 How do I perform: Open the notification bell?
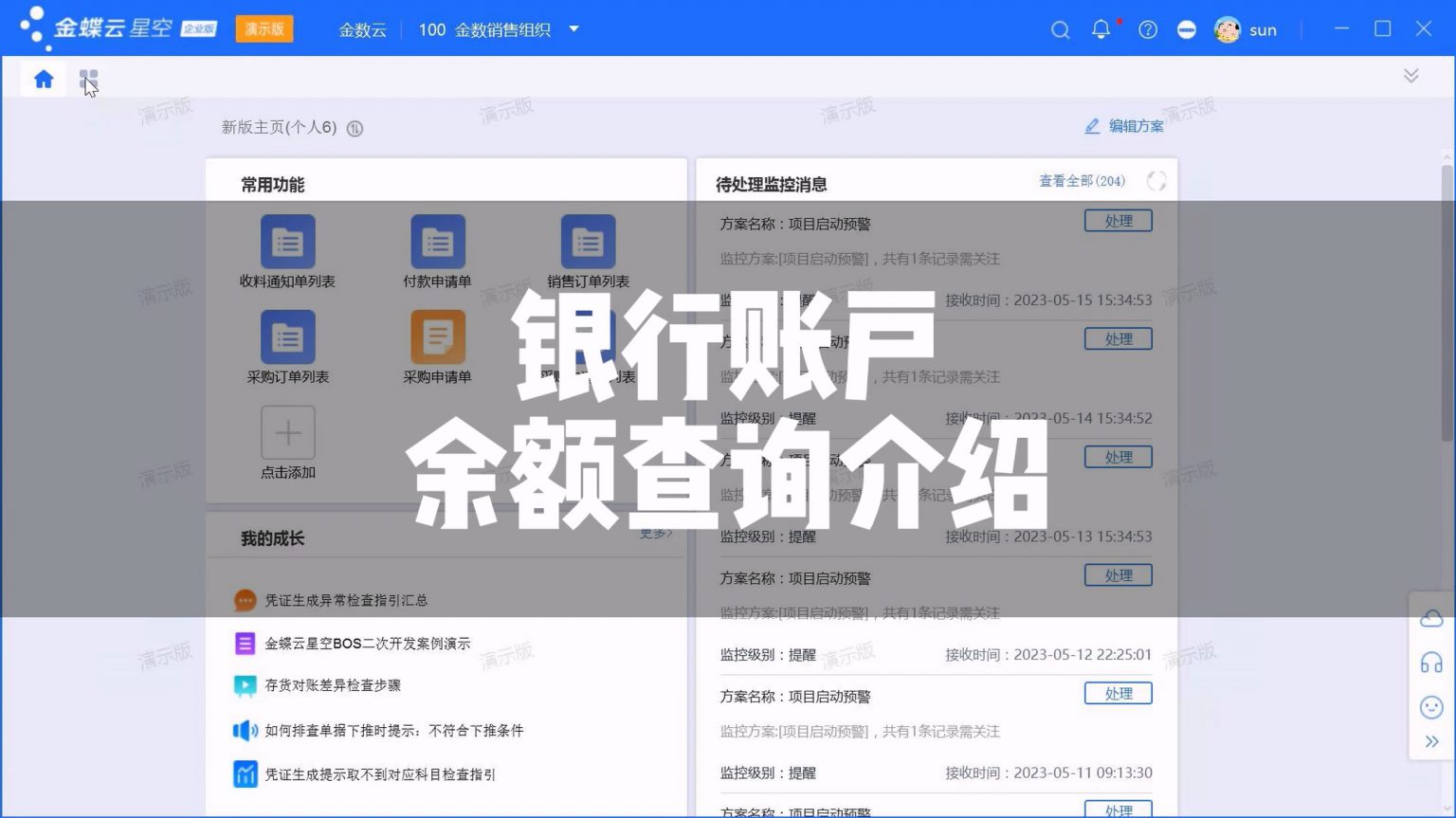pyautogui.click(x=1101, y=30)
